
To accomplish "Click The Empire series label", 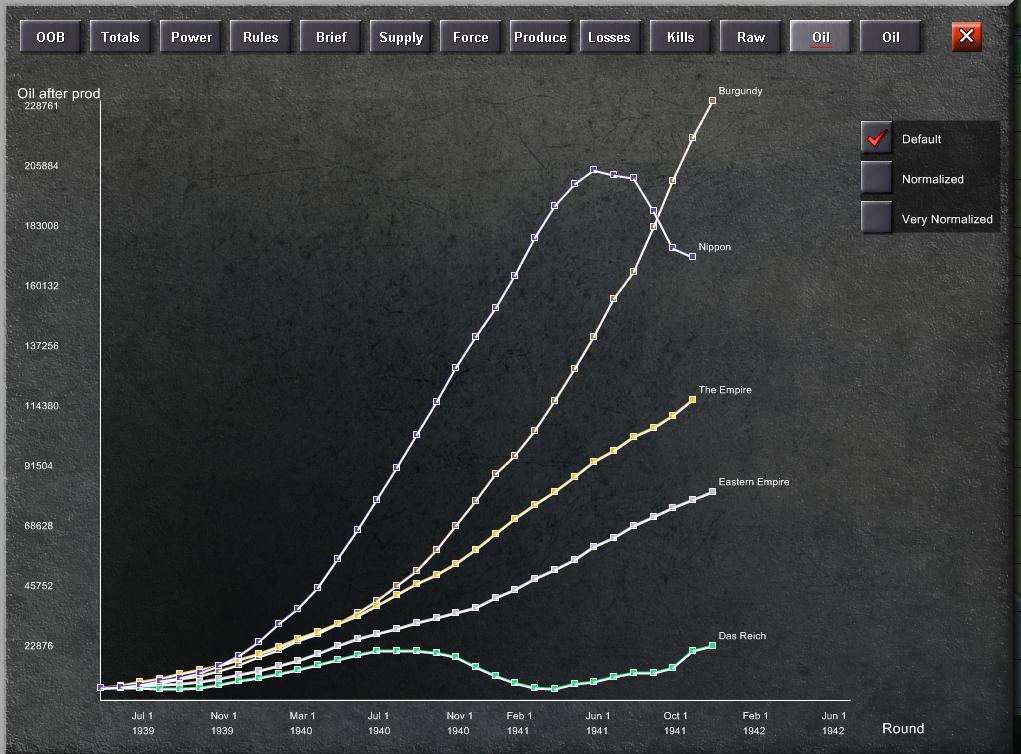I will click(725, 389).
